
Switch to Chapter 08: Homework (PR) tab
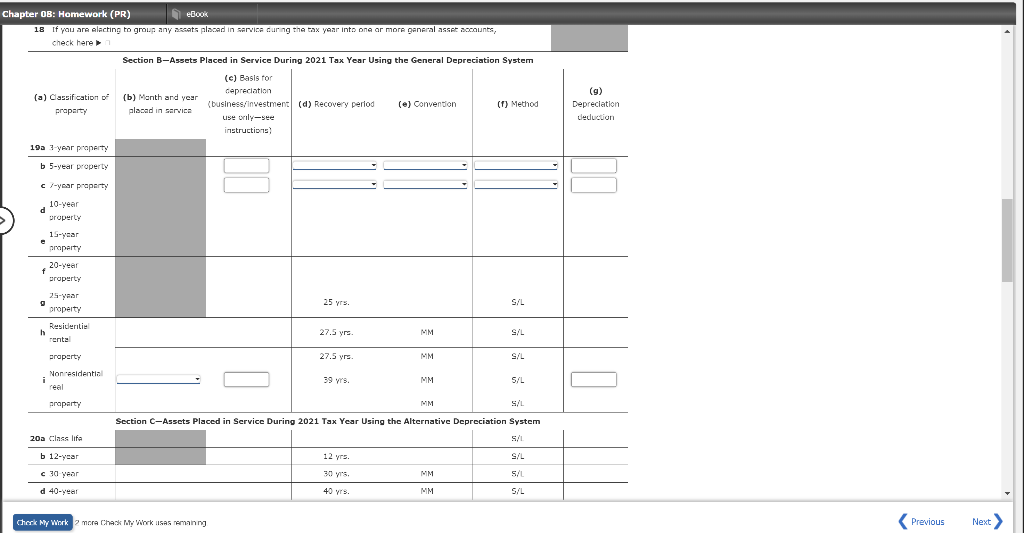click(66, 14)
